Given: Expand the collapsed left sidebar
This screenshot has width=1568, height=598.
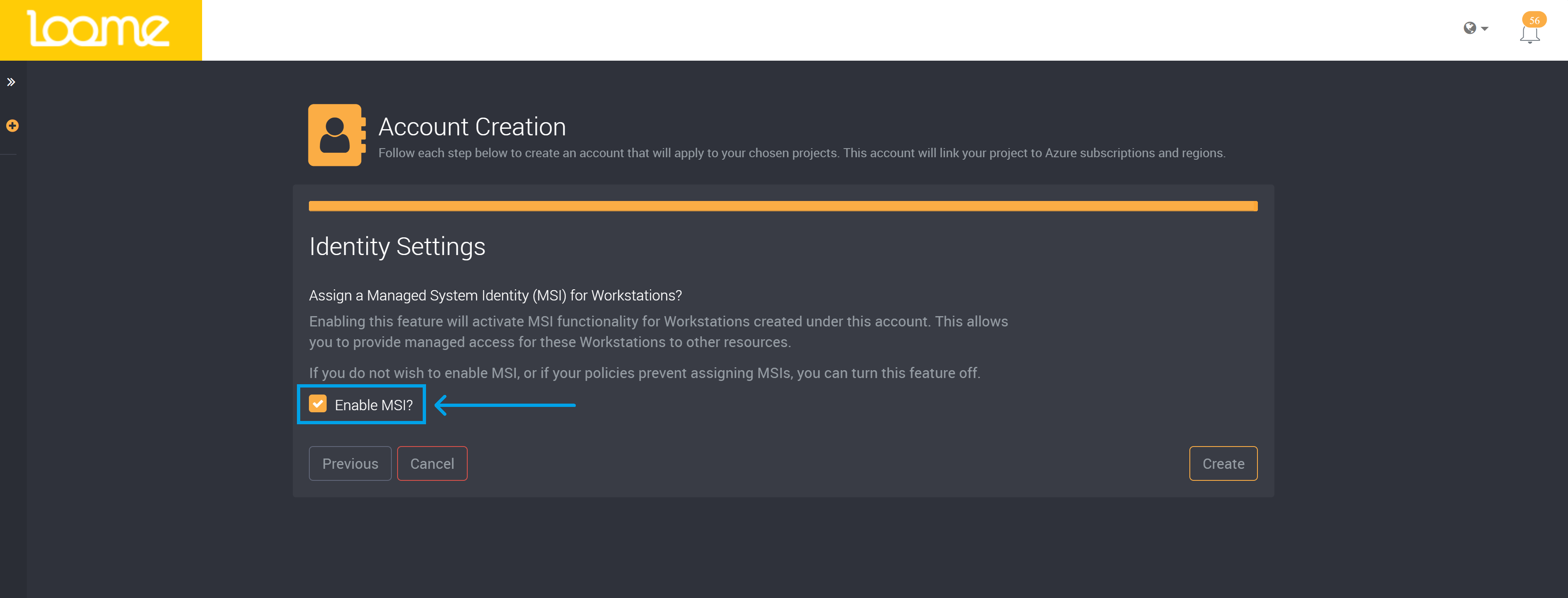Looking at the screenshot, I should [x=11, y=82].
